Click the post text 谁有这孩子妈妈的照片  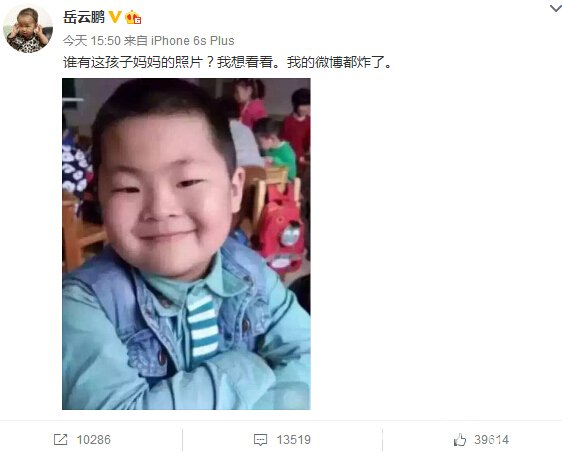click(x=133, y=62)
